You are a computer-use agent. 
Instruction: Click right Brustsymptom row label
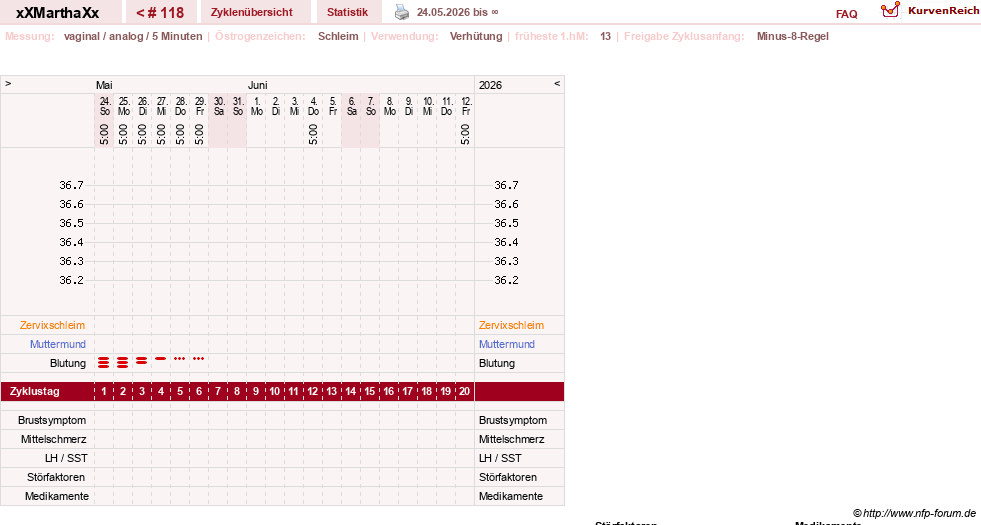point(513,421)
